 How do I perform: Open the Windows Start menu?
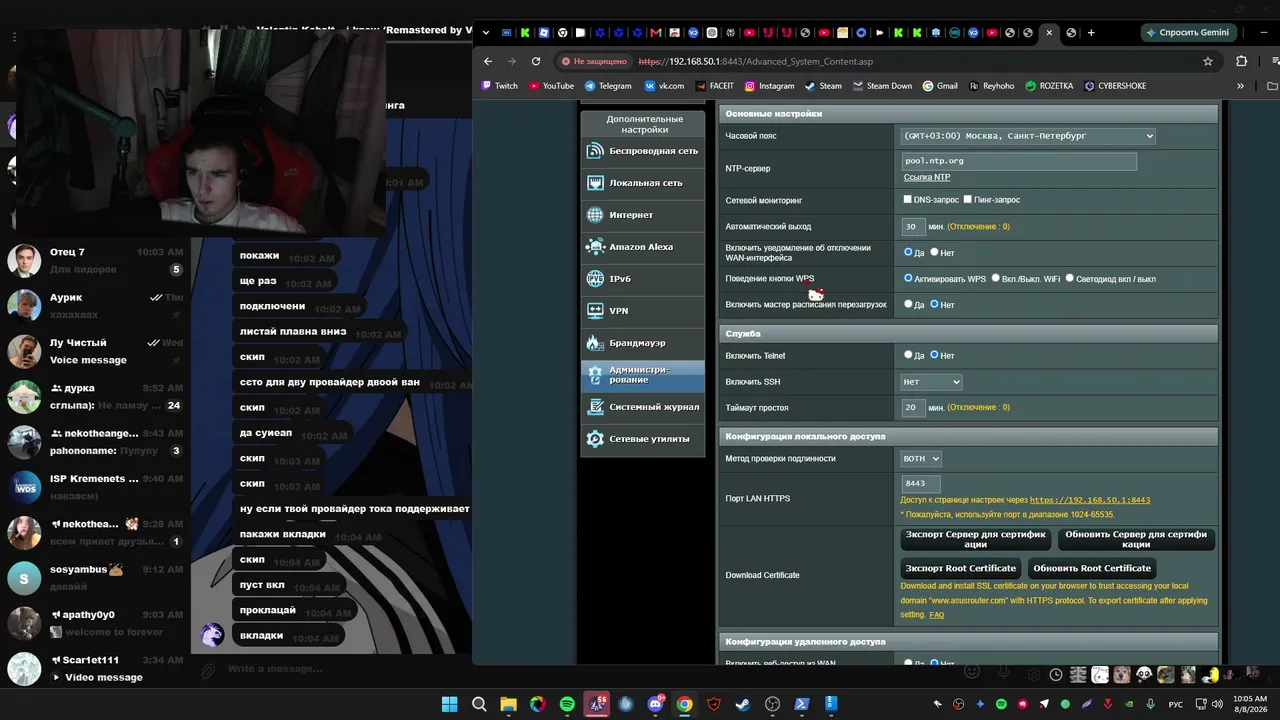point(450,704)
